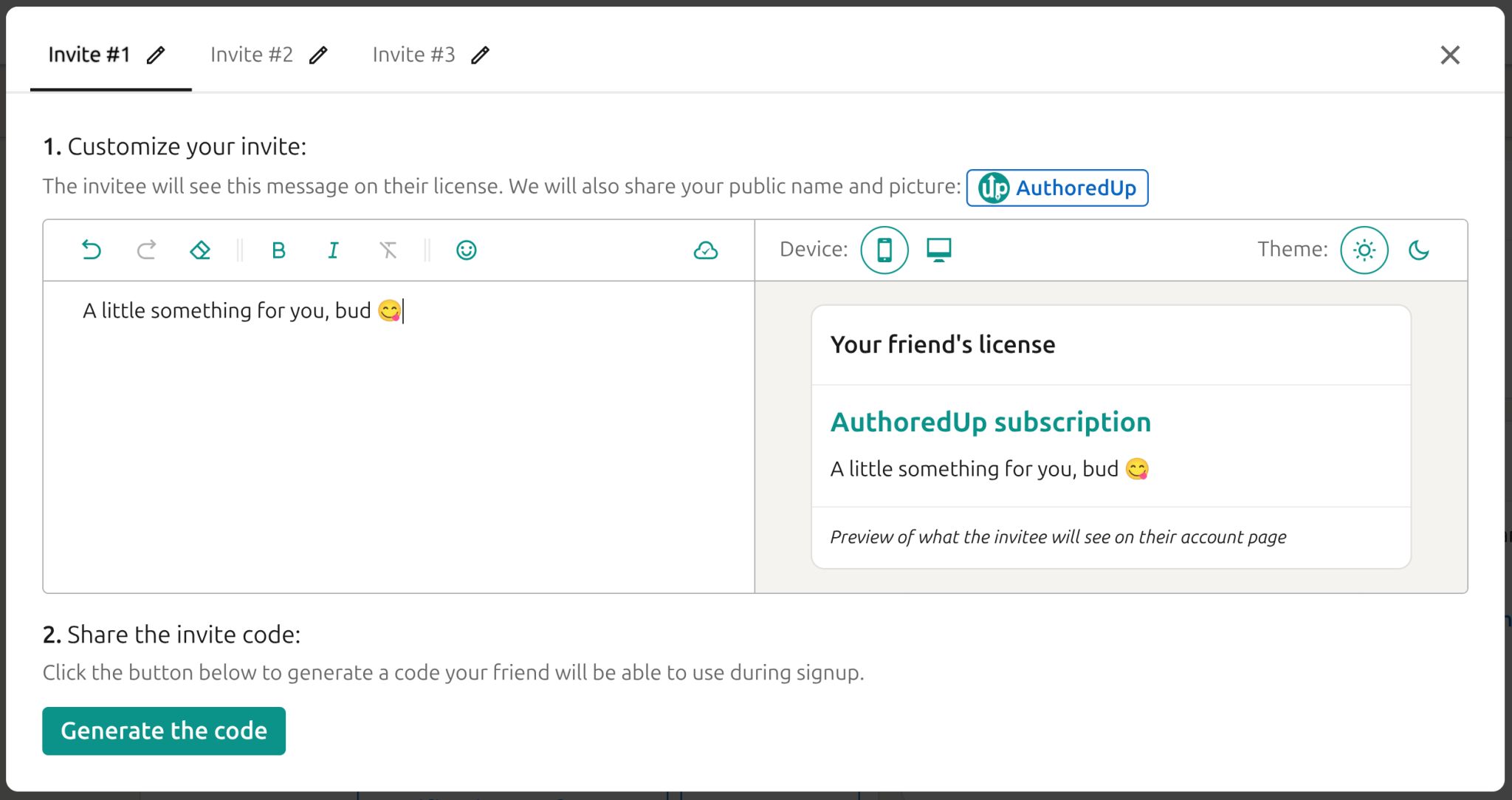Click the cloud saved status icon
Image resolution: width=1512 pixels, height=800 pixels.
(x=706, y=250)
